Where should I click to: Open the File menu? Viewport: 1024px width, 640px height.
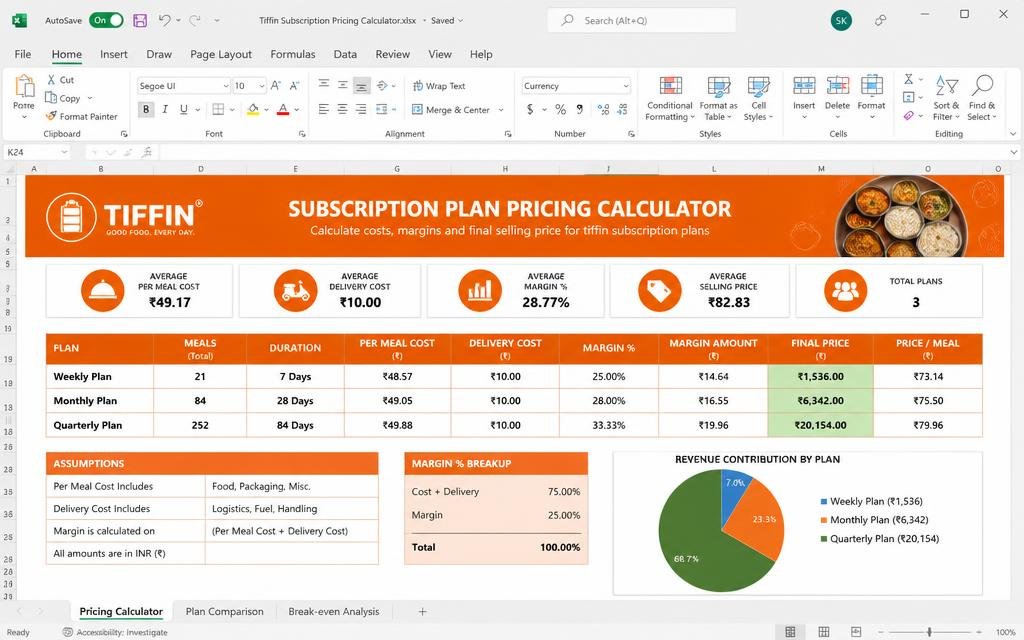(23, 54)
